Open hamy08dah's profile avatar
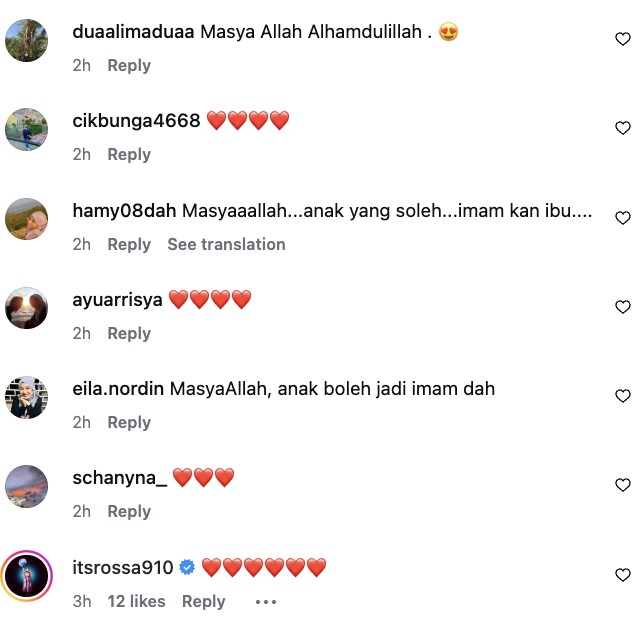 27,219
